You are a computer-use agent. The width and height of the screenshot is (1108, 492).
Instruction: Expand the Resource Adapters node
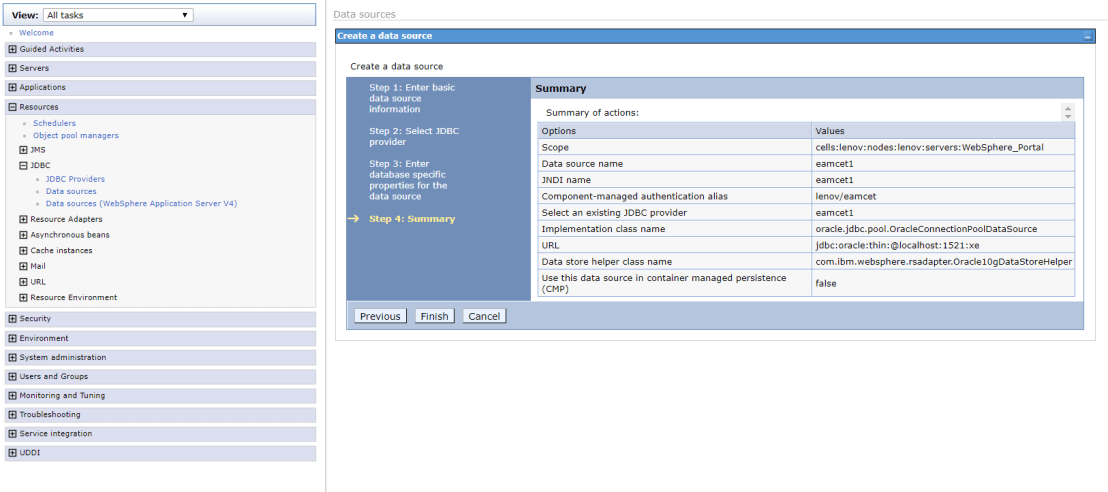(23, 219)
